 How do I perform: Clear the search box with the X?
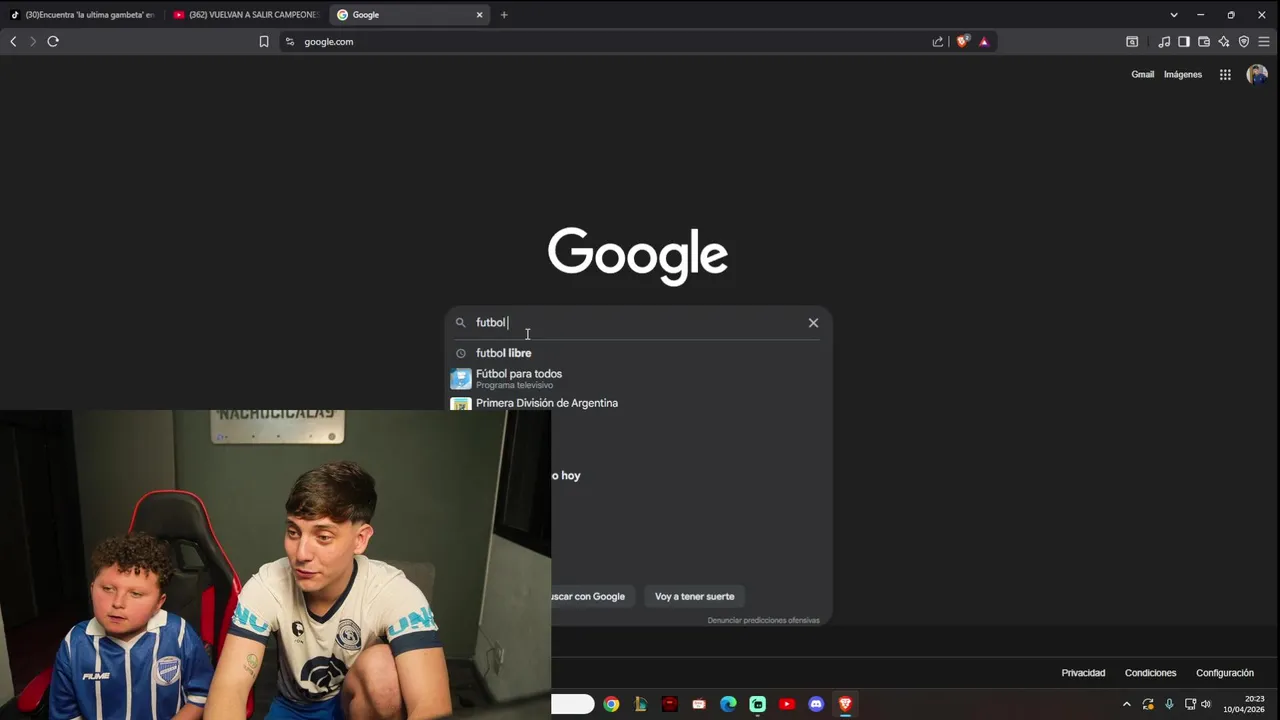point(813,323)
